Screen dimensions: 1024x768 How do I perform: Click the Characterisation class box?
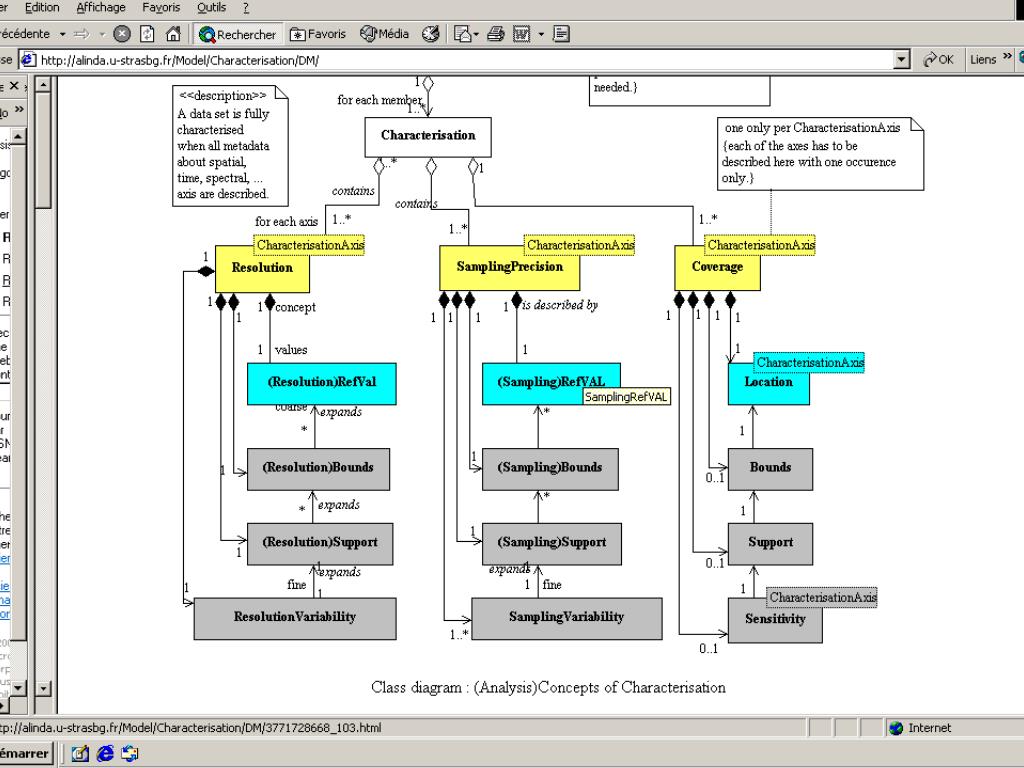click(428, 135)
